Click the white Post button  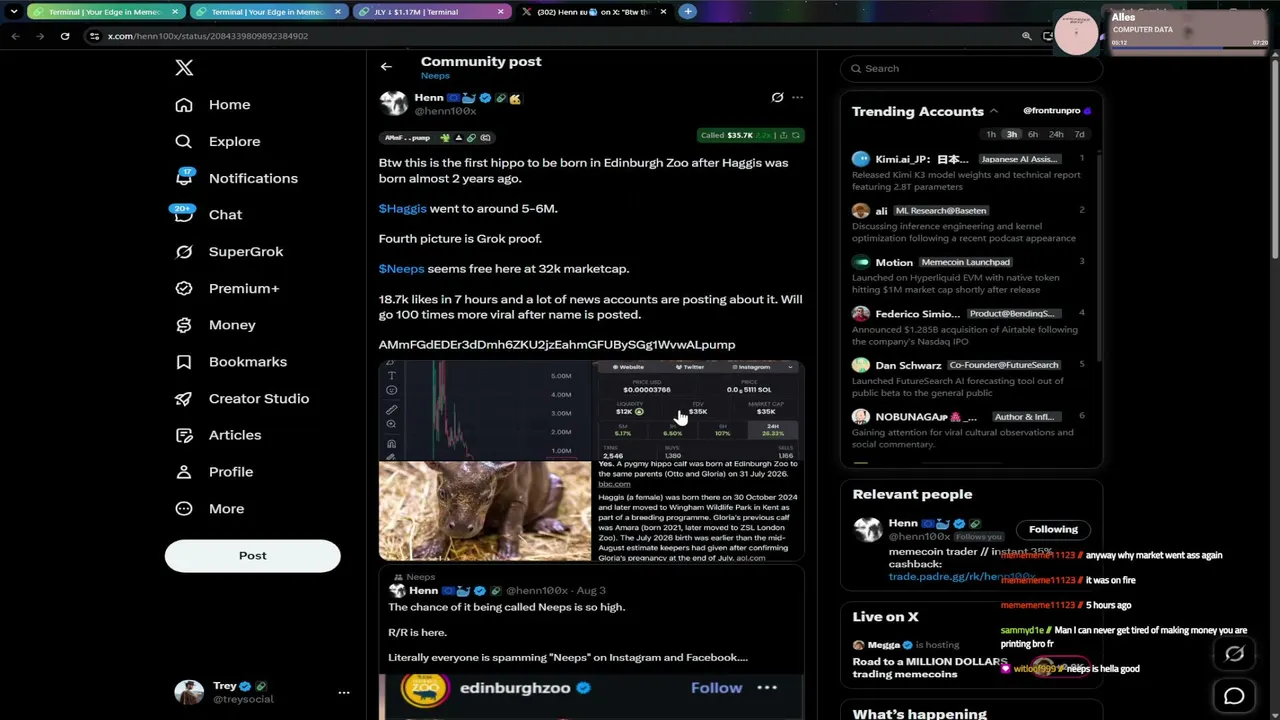253,556
